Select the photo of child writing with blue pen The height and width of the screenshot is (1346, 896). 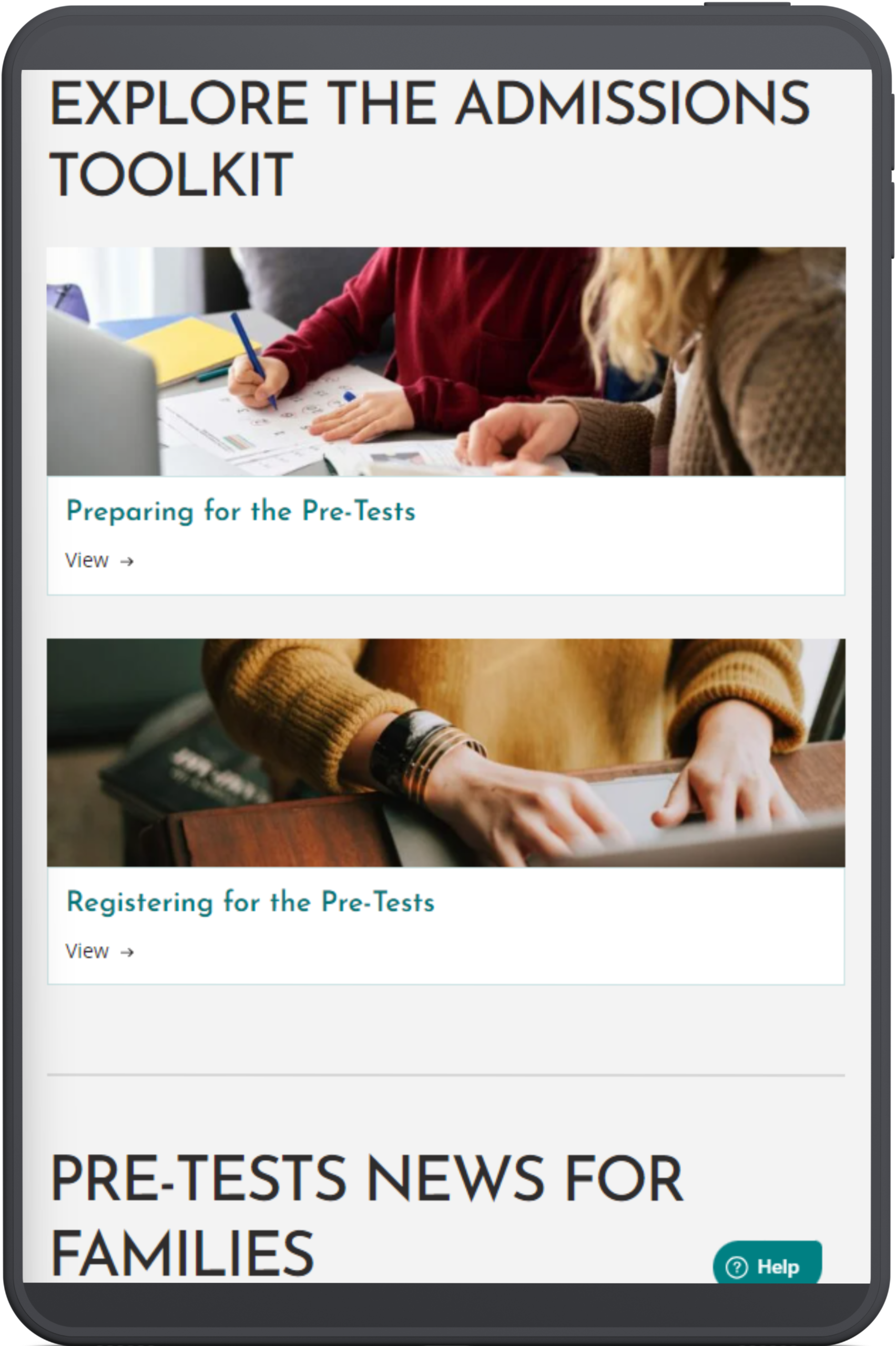pyautogui.click(x=446, y=361)
